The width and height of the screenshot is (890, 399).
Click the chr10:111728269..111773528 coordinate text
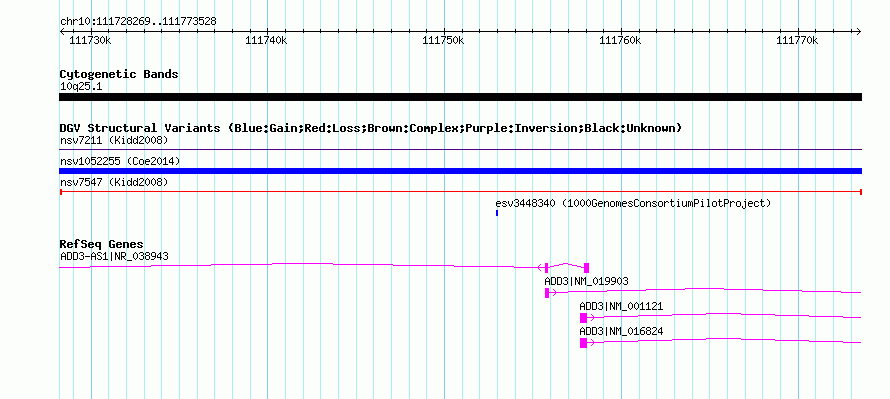[138, 22]
